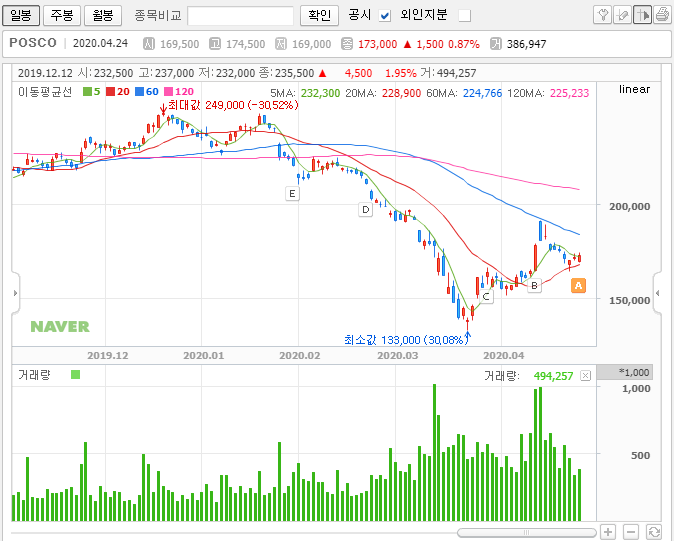This screenshot has height=541, width=674.
Task: Click the 확인 confirm button
Action: click(319, 15)
